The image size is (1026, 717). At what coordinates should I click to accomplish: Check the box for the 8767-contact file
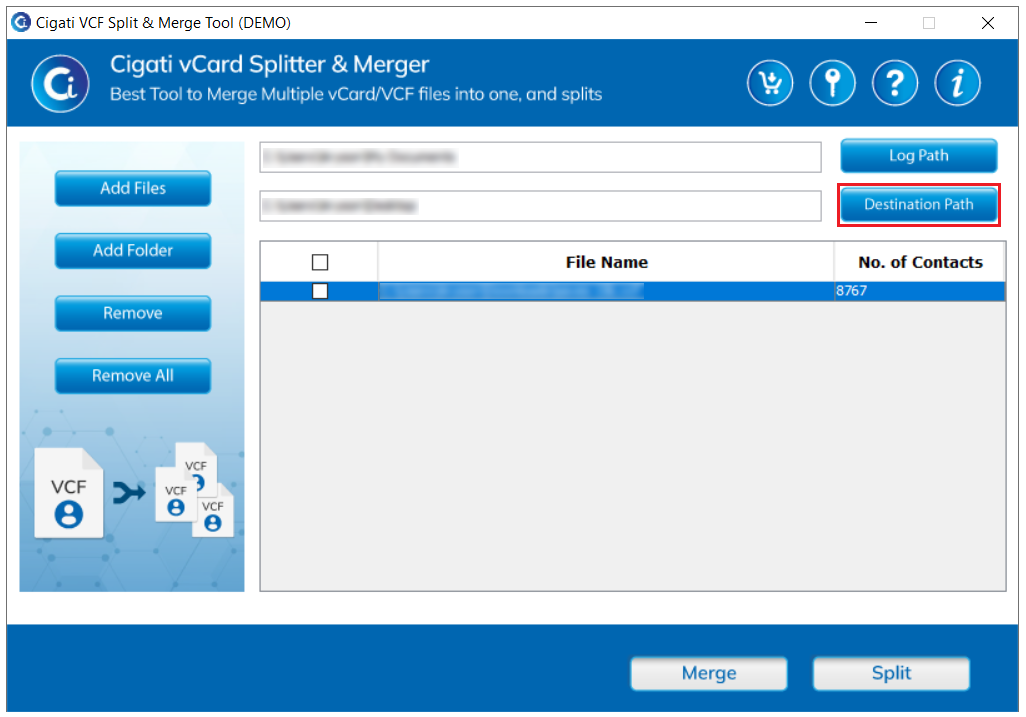click(x=320, y=291)
